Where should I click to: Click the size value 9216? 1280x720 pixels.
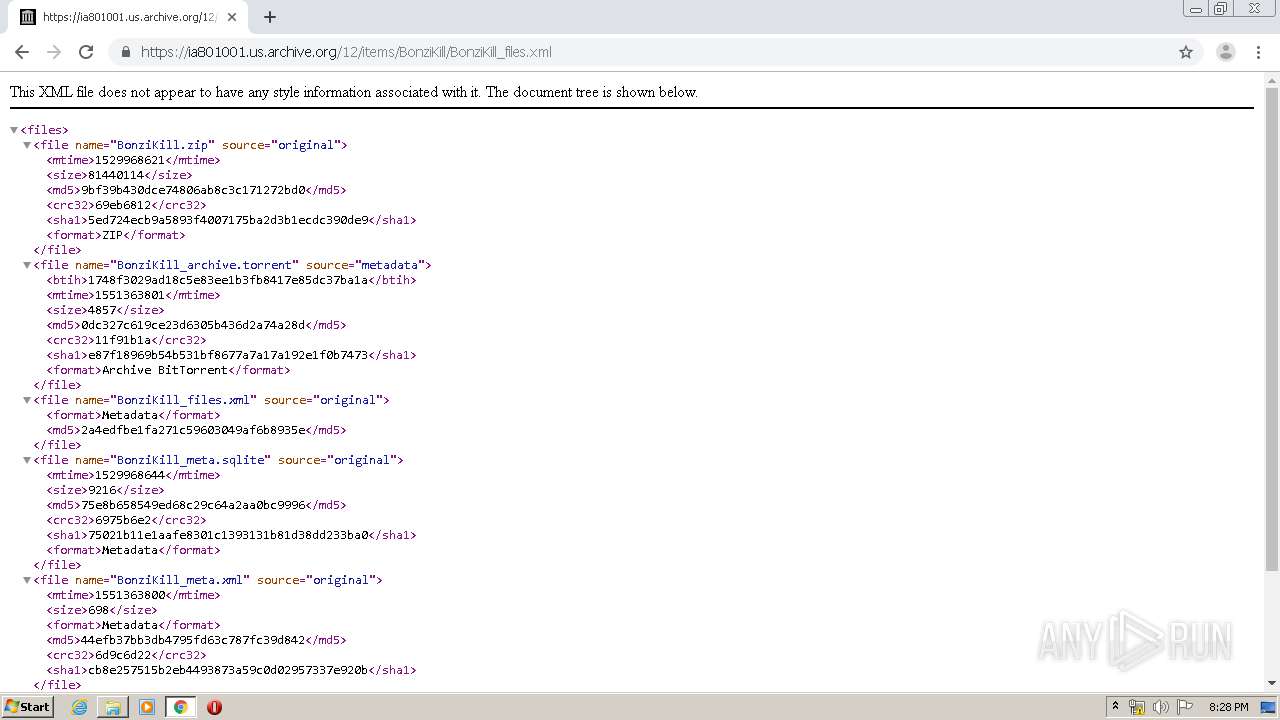102,490
